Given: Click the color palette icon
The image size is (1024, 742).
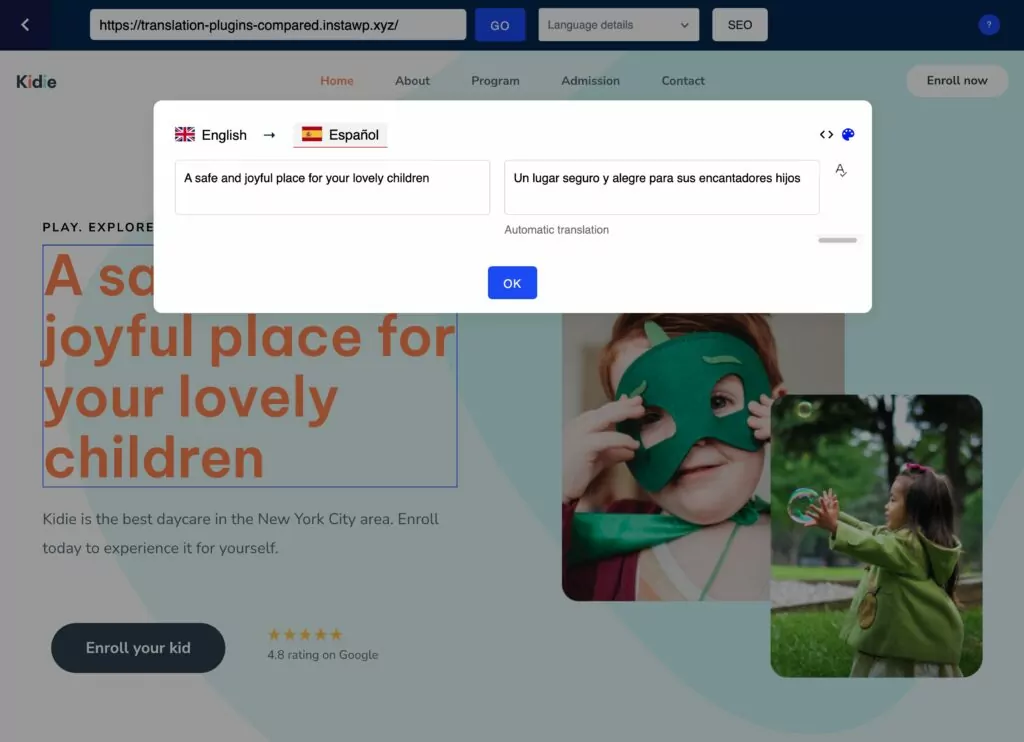Looking at the screenshot, I should click(848, 135).
